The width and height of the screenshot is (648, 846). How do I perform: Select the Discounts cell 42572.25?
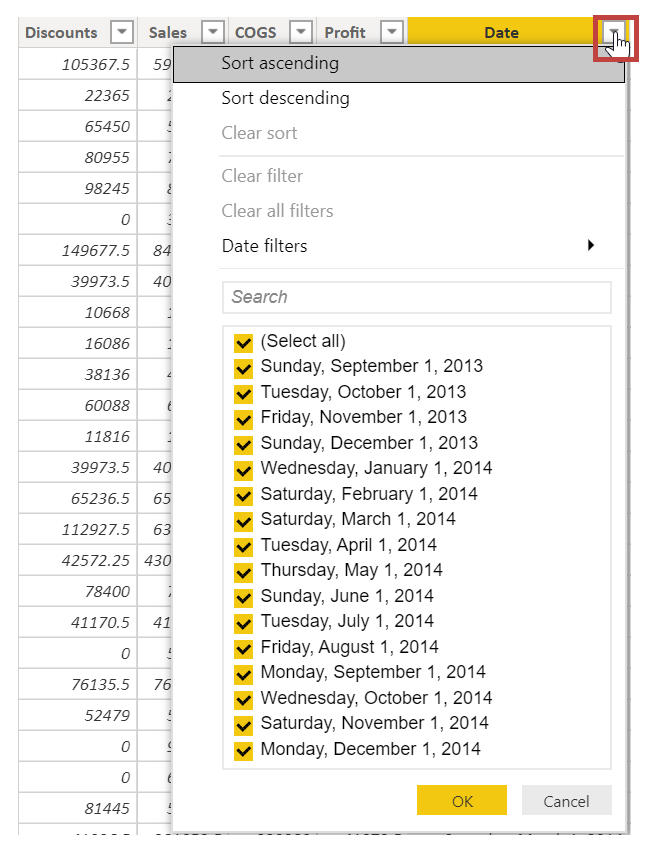point(78,561)
